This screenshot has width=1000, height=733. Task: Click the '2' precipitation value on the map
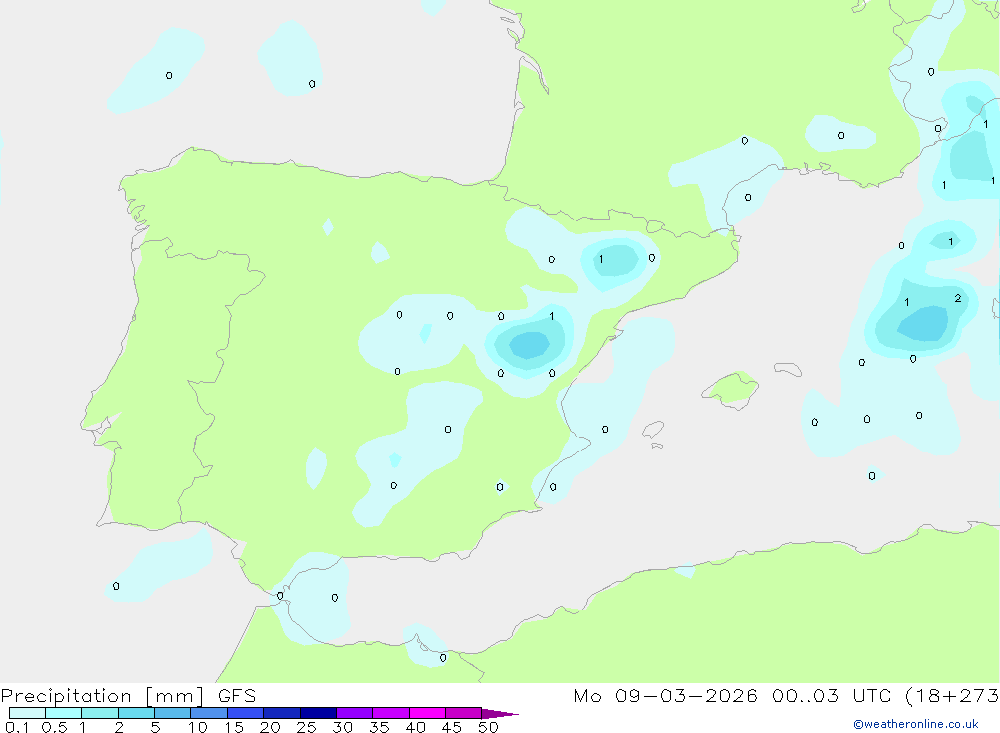tap(957, 298)
